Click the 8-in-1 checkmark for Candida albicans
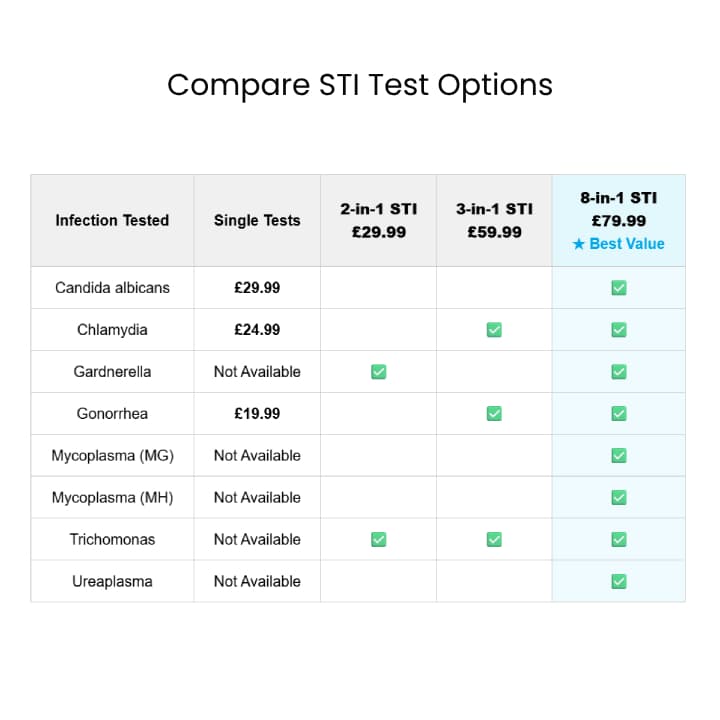The width and height of the screenshot is (720, 720). (619, 288)
